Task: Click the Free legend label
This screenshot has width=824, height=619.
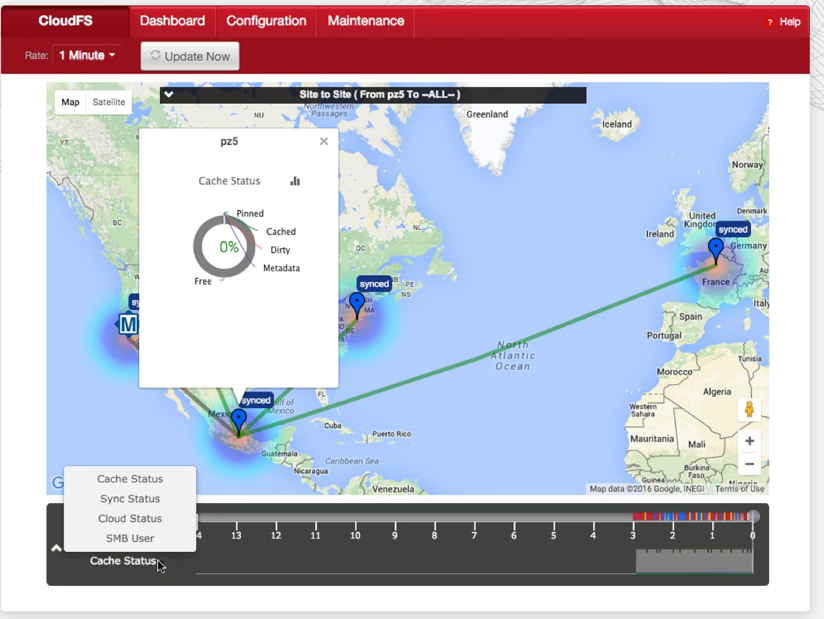Action: coord(203,282)
